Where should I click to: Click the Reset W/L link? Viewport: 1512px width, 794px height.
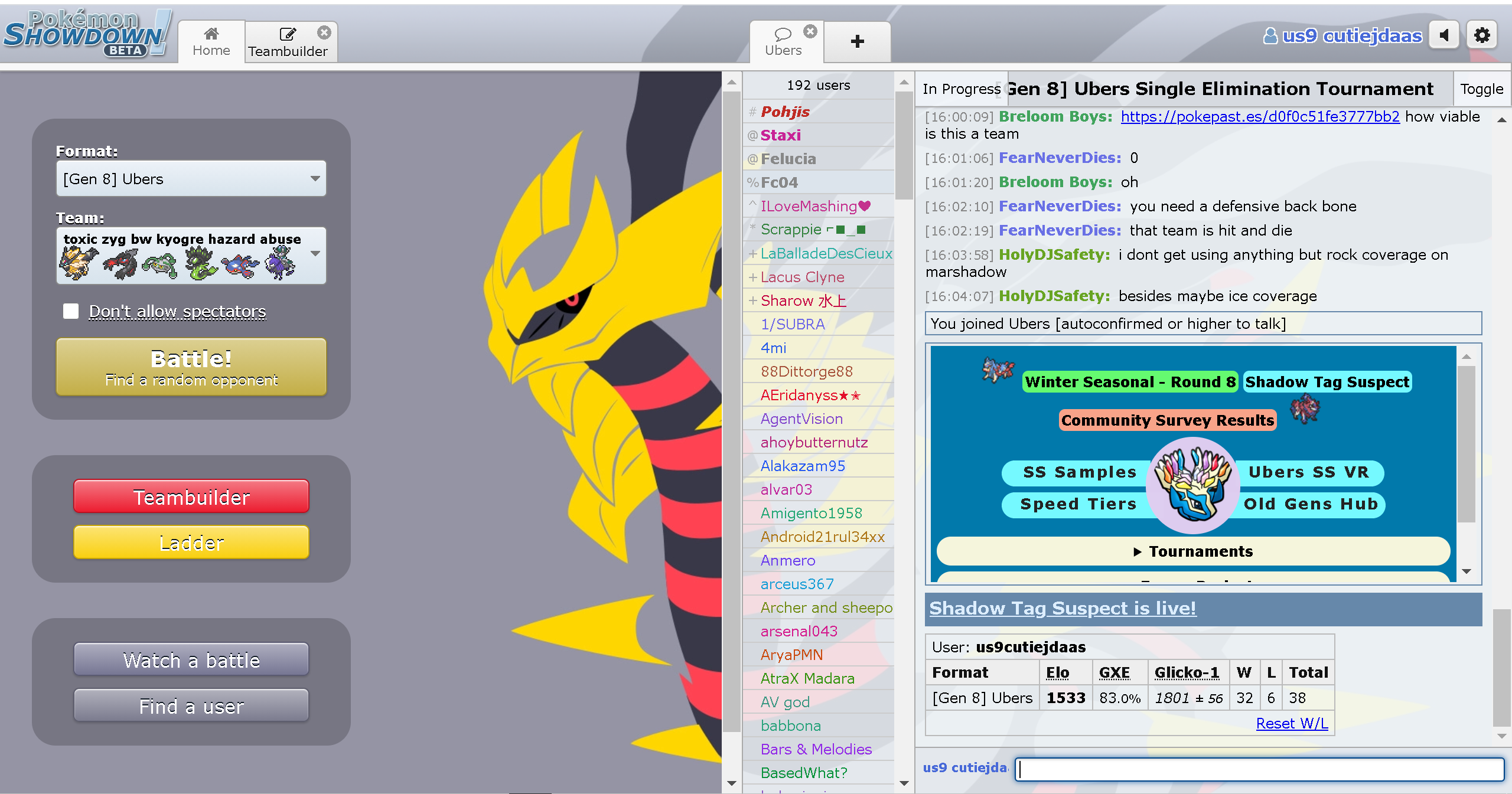[x=1292, y=724]
